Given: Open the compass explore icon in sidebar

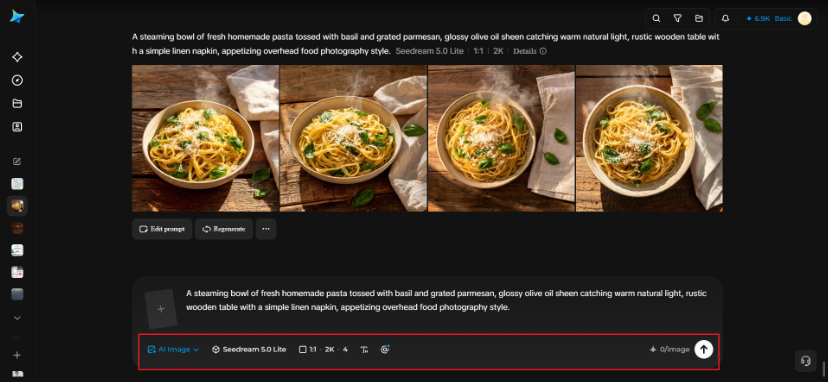Looking at the screenshot, I should [x=17, y=80].
